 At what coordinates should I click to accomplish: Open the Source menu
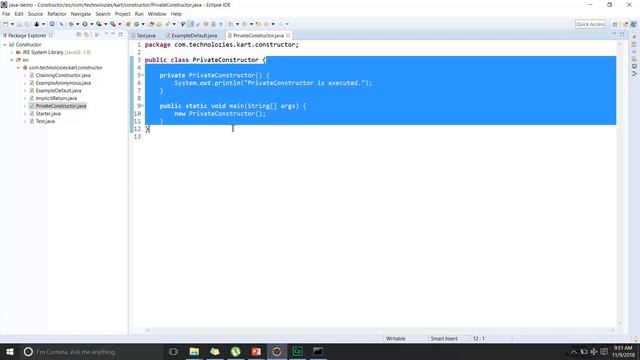(35, 14)
